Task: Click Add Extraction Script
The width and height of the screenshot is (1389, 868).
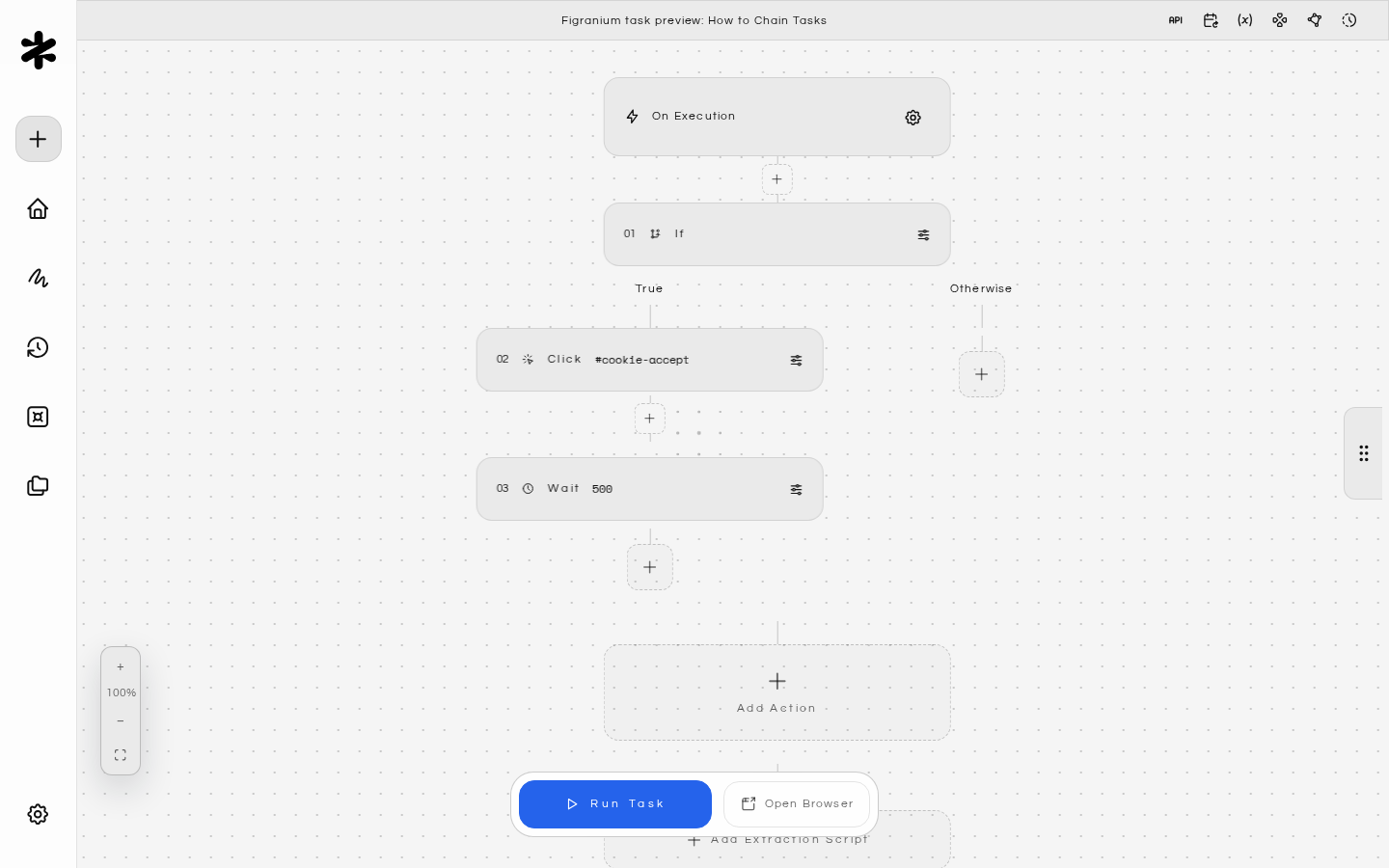Action: [x=777, y=840]
